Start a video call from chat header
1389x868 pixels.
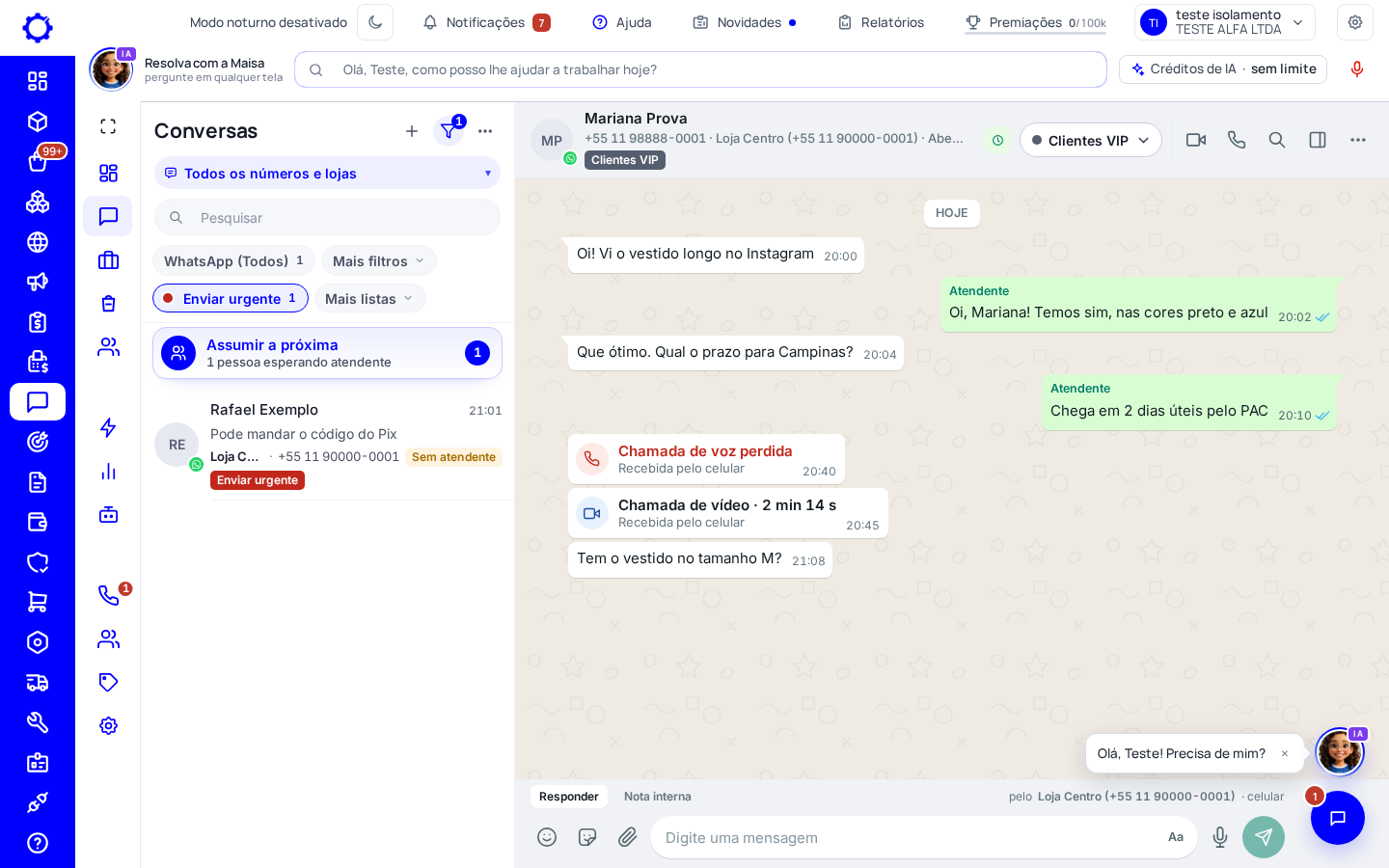pos(1196,140)
